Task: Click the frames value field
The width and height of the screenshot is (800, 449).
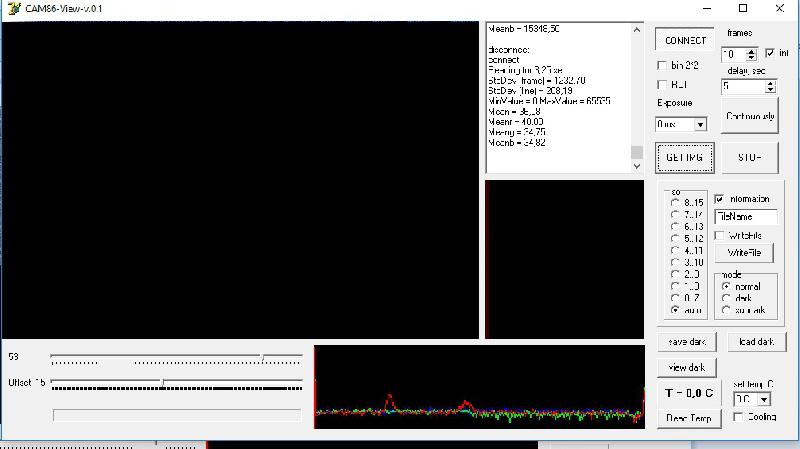Action: click(734, 54)
